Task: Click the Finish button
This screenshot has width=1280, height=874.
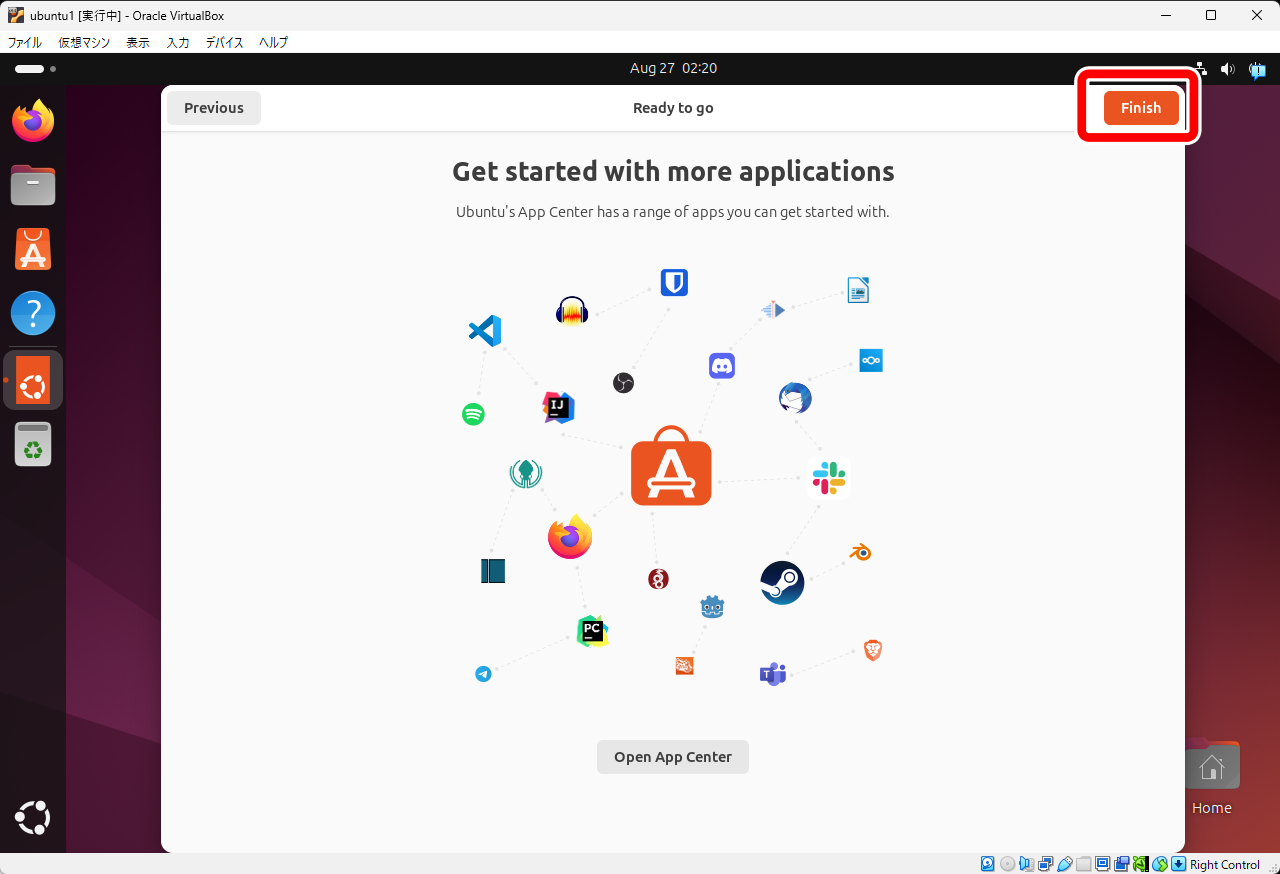Action: pyautogui.click(x=1141, y=108)
